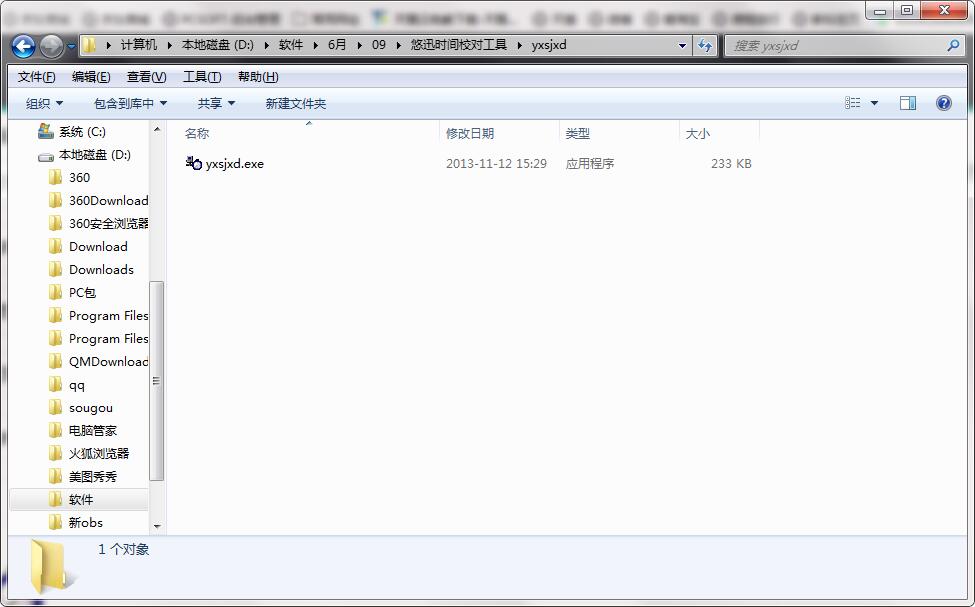
Task: Select 系统 (C:) drive in tree
Action: (81, 131)
